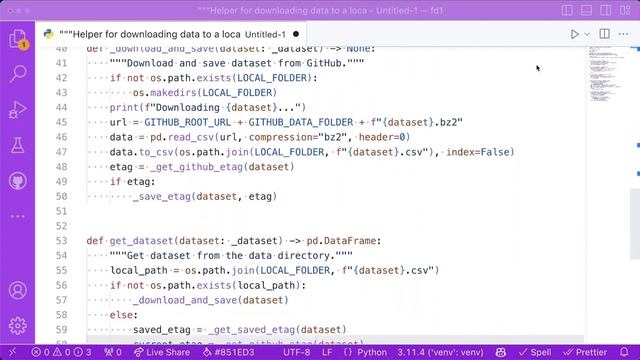The height and width of the screenshot is (360, 640).
Task: Toggle the Spell checker status item
Action: click(x=535, y=352)
